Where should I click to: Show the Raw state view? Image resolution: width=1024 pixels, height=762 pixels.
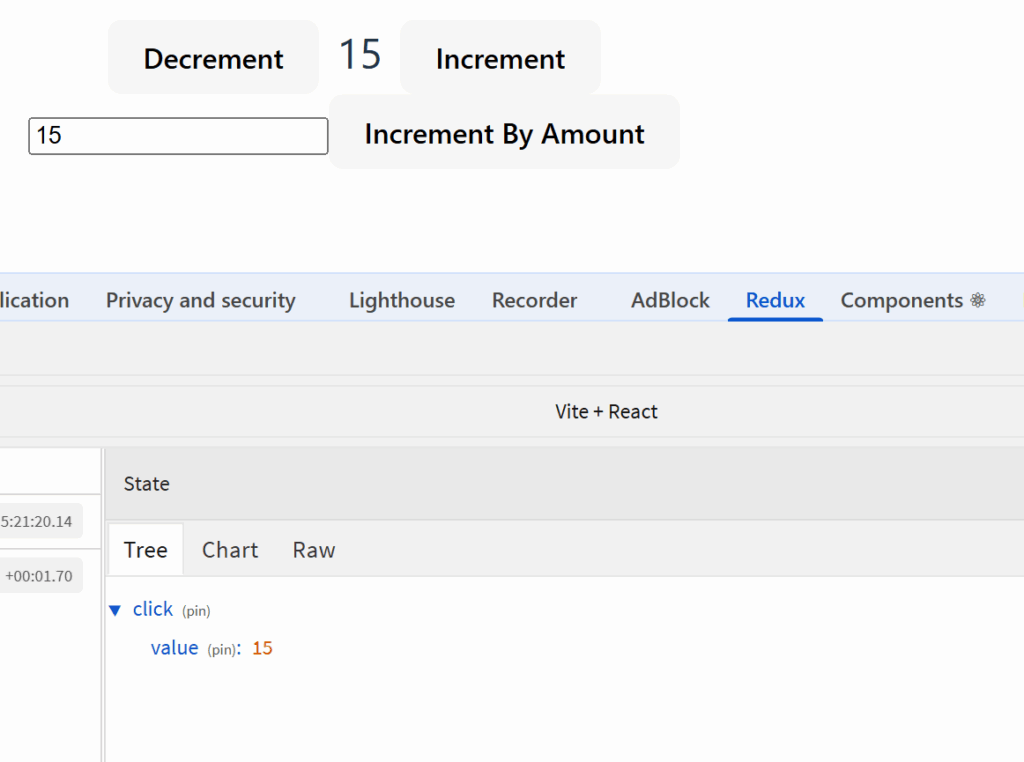[x=313, y=550]
